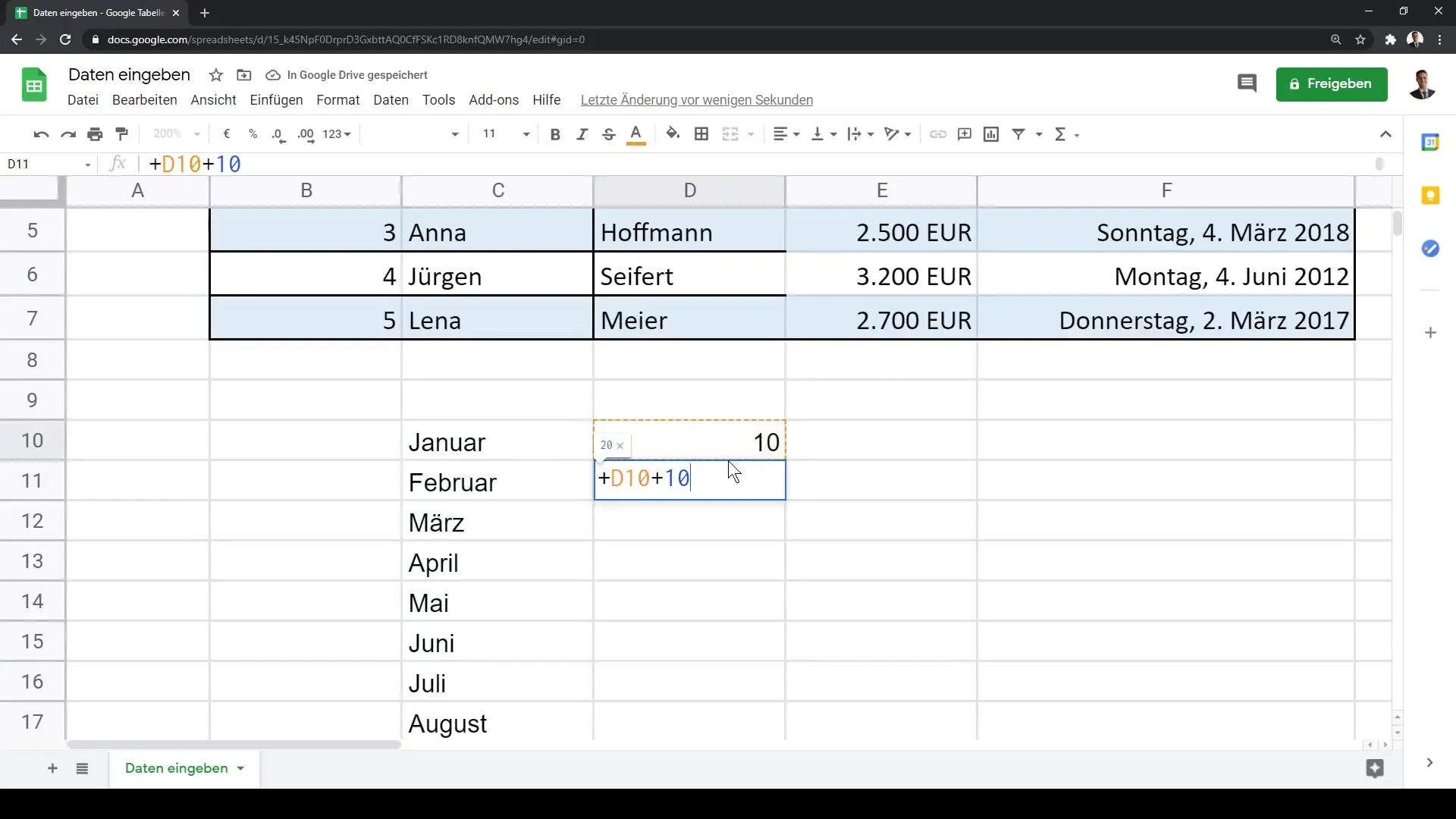Increase decimal places
The image size is (1456, 819).
306,134
